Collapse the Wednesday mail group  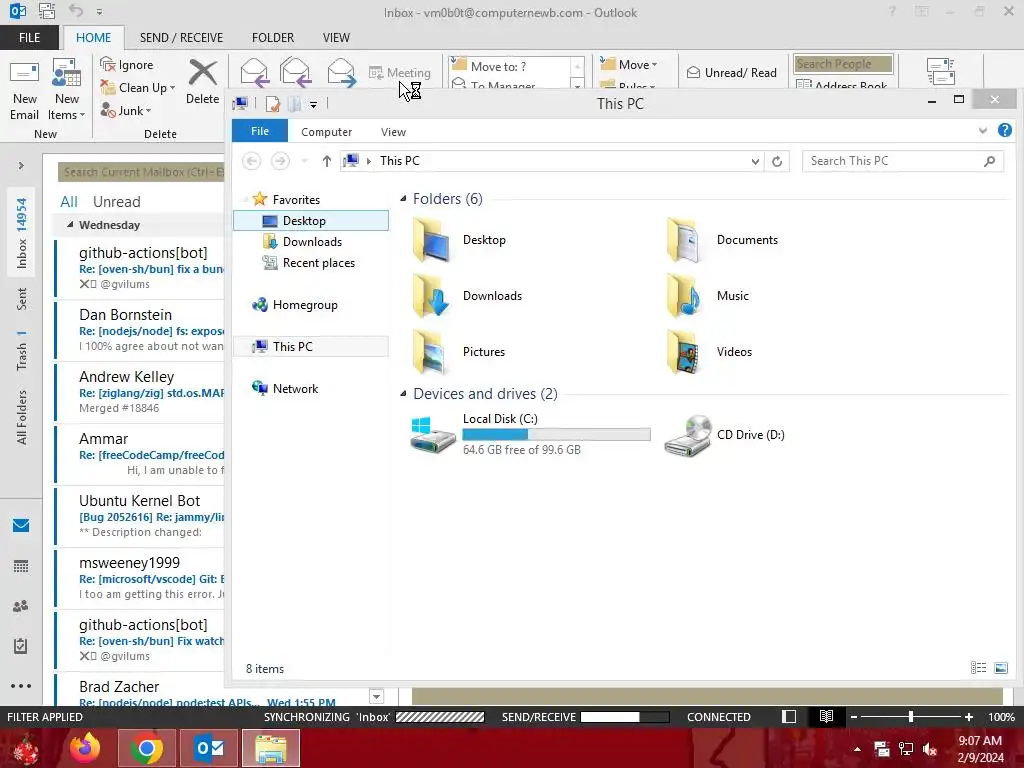[70, 225]
